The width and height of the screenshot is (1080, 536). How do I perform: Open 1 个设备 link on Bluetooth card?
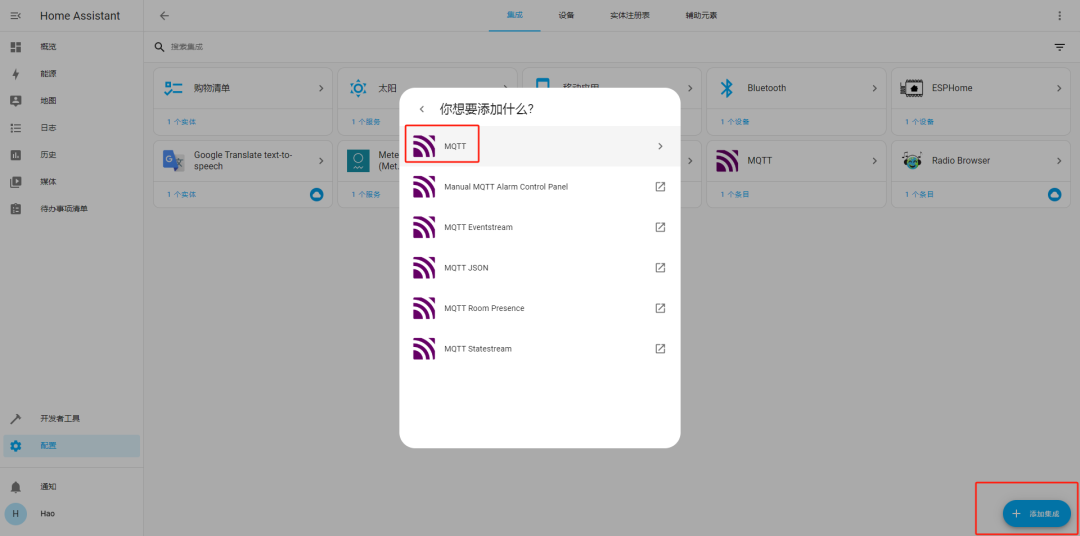[x=735, y=122]
